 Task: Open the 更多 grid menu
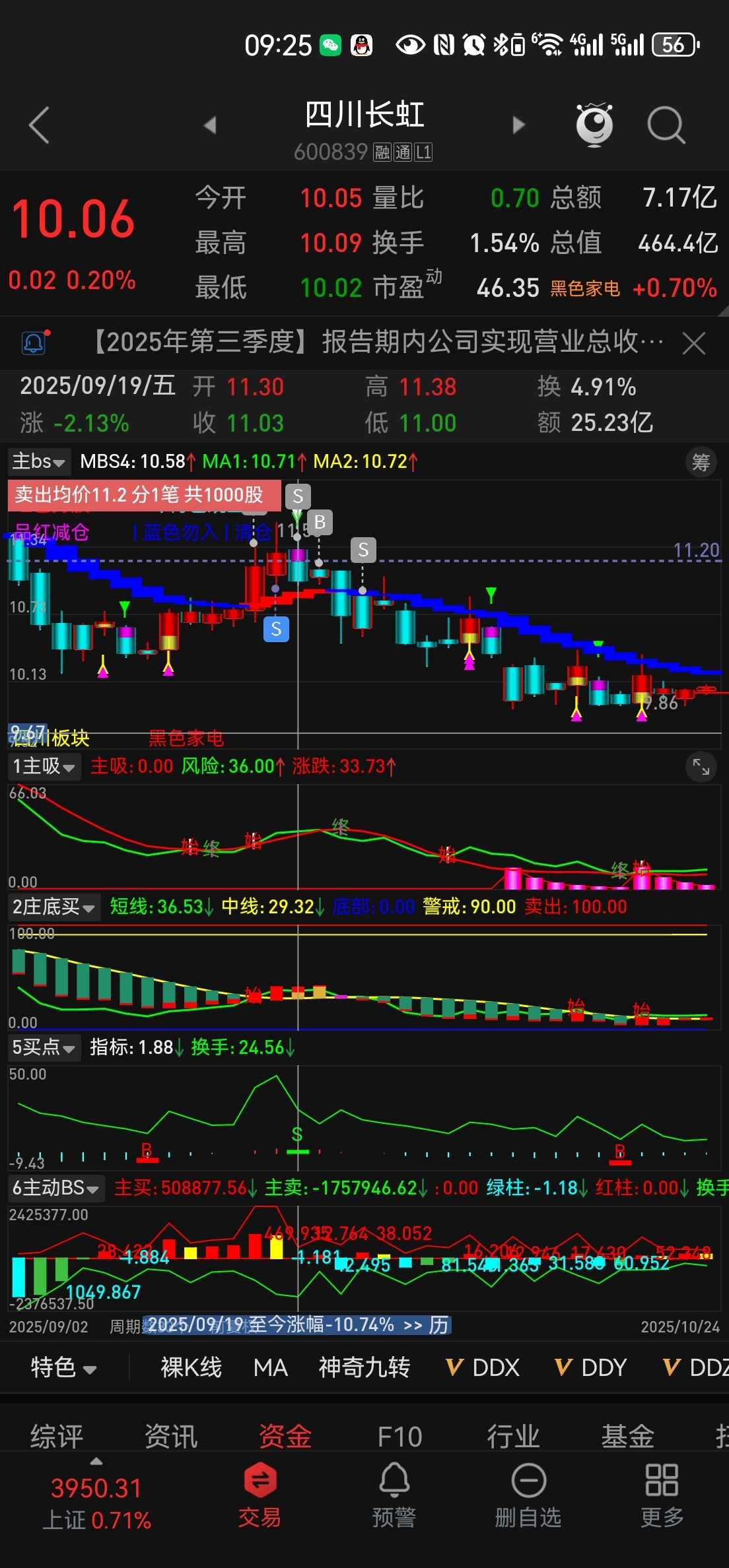(x=662, y=1495)
